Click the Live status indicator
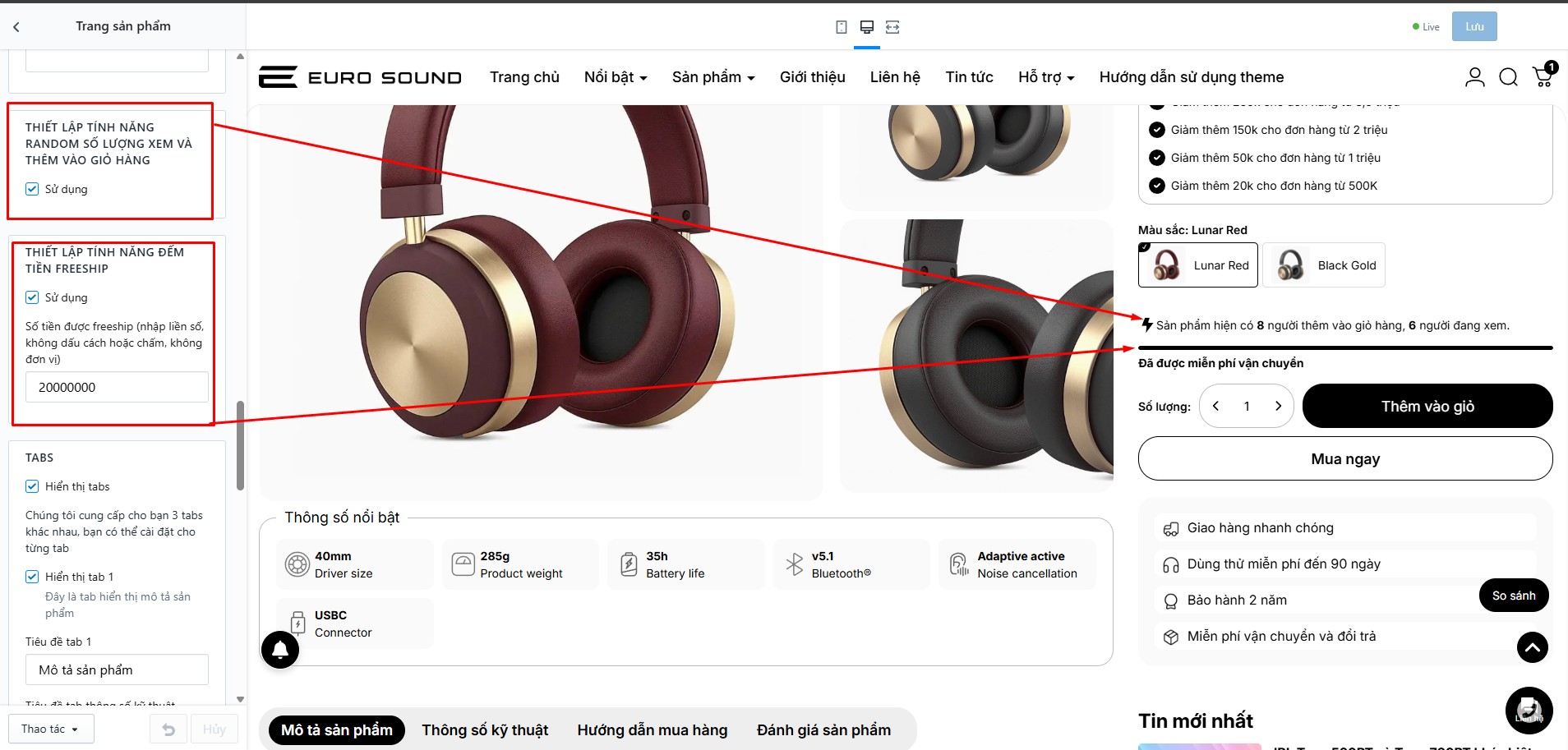 click(1426, 27)
